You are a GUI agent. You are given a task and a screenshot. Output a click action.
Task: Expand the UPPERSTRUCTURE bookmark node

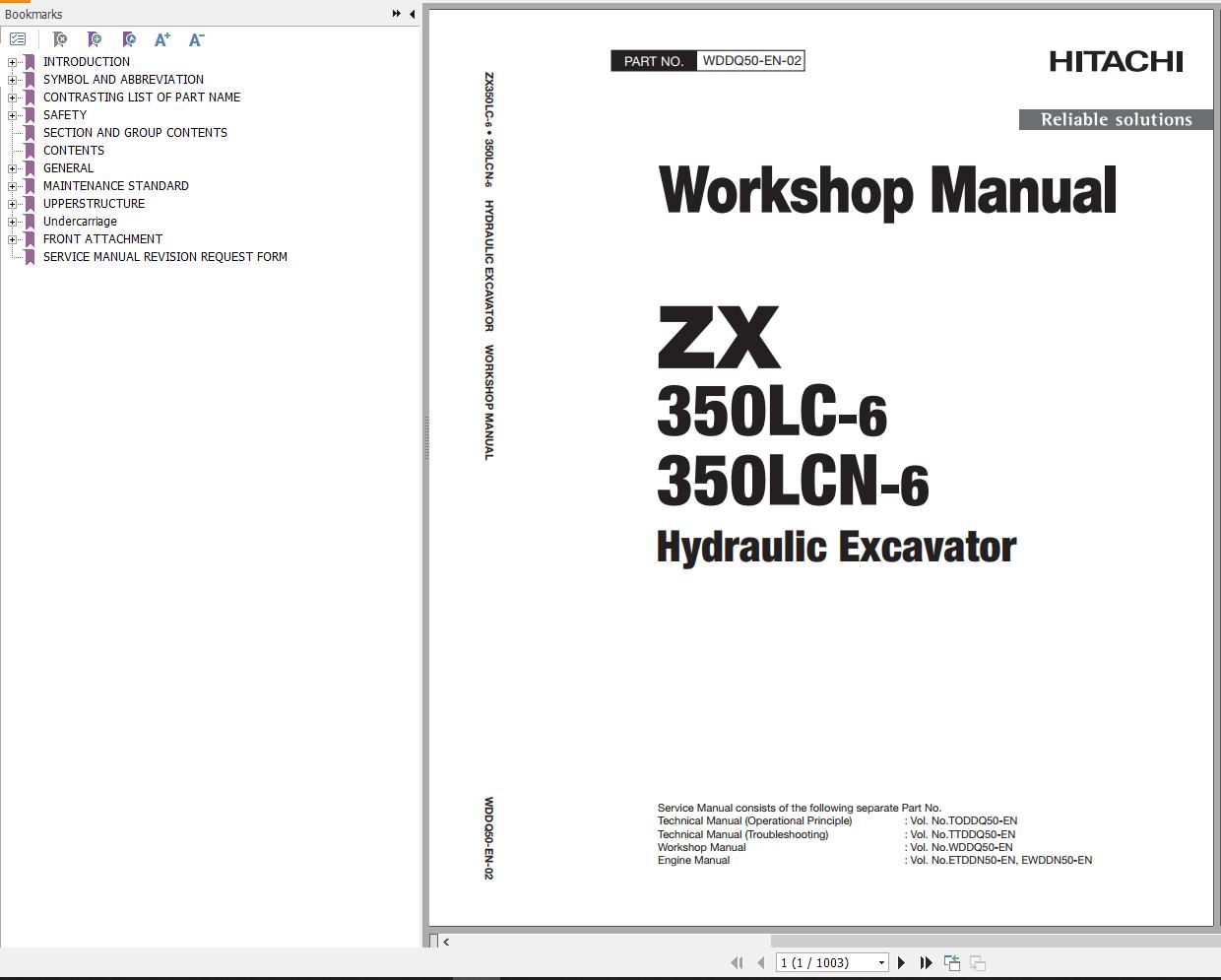click(13, 204)
